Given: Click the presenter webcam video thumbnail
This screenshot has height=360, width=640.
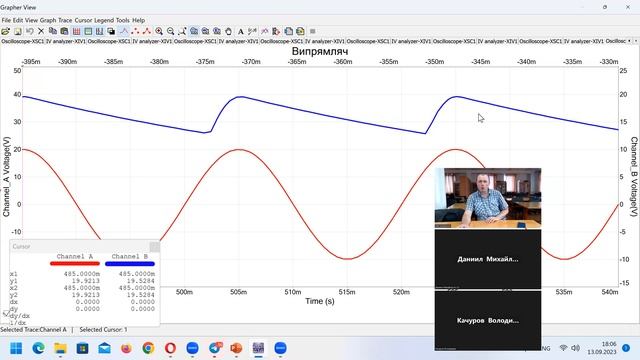Looking at the screenshot, I should pos(488,198).
